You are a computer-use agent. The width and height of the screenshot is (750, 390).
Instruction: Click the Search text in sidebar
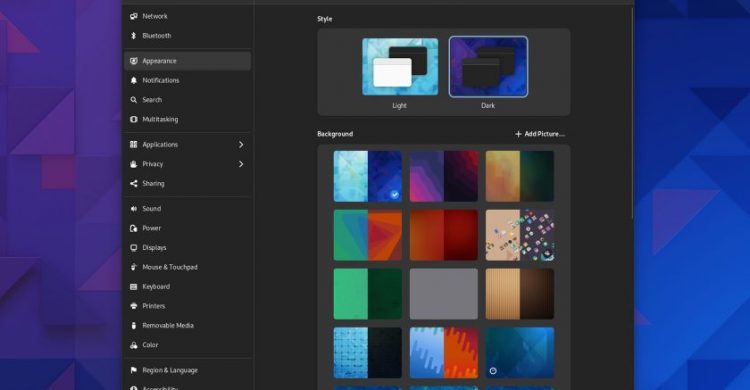(x=152, y=100)
